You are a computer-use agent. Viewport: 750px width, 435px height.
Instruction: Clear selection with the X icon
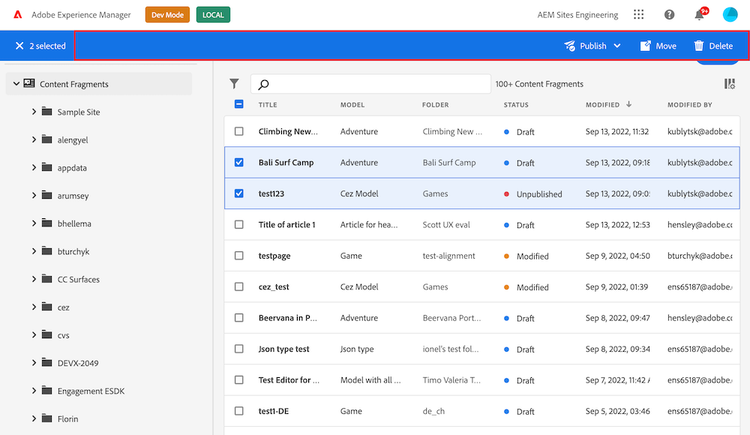[19, 46]
